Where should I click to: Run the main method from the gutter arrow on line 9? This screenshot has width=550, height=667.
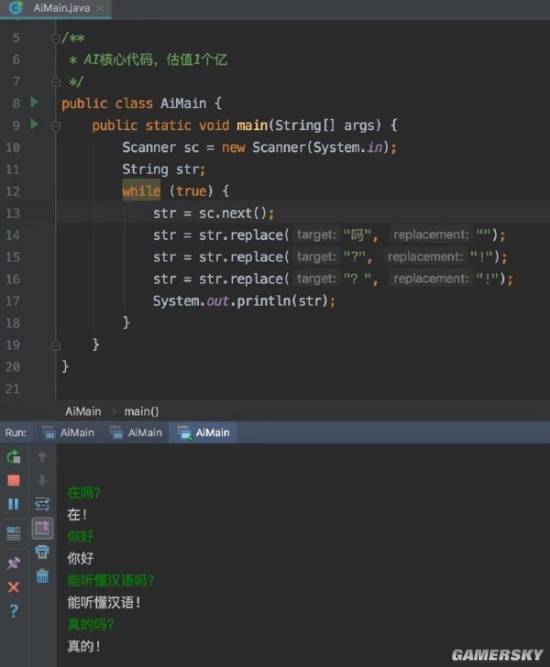click(x=34, y=124)
